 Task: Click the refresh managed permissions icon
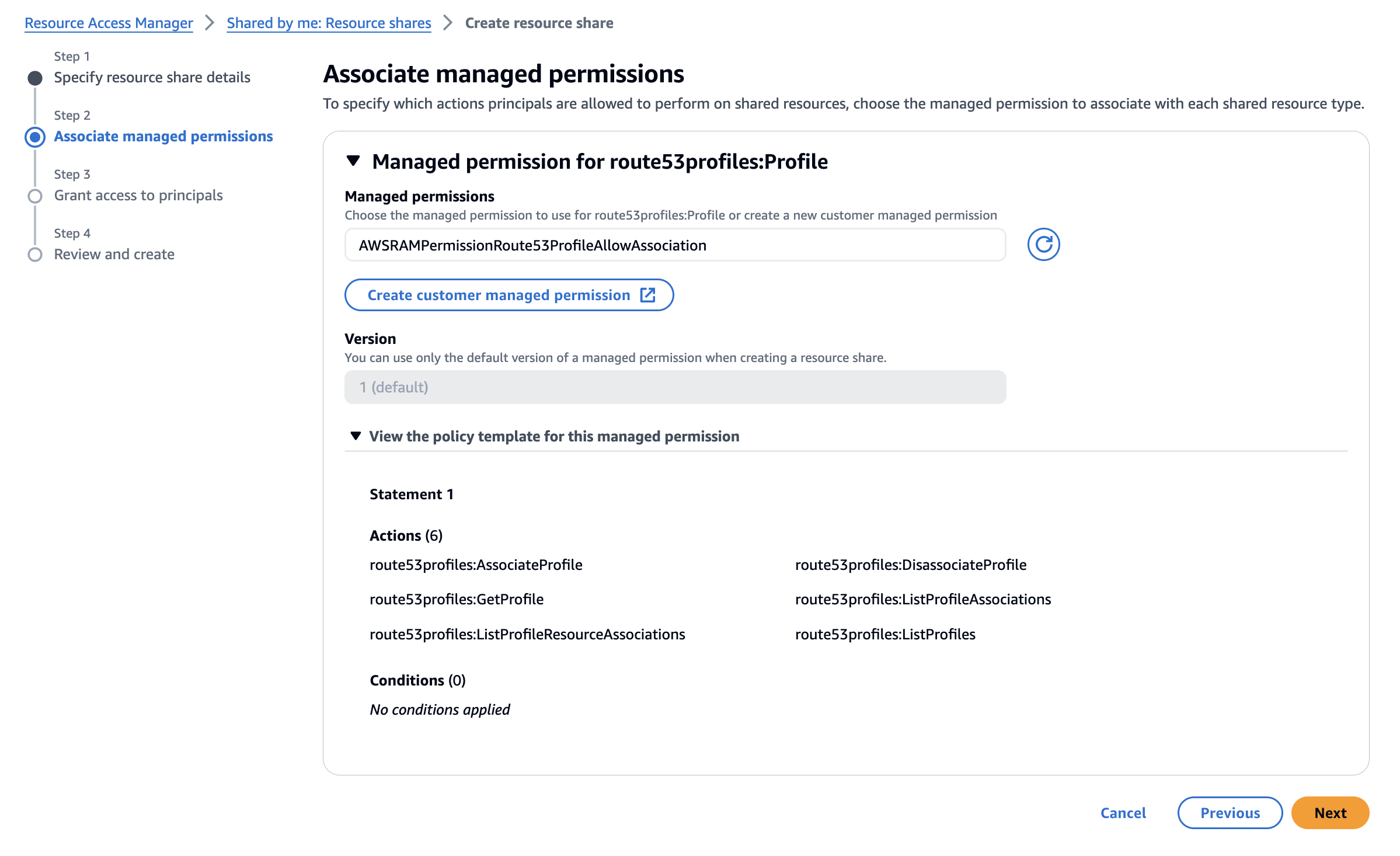1043,245
